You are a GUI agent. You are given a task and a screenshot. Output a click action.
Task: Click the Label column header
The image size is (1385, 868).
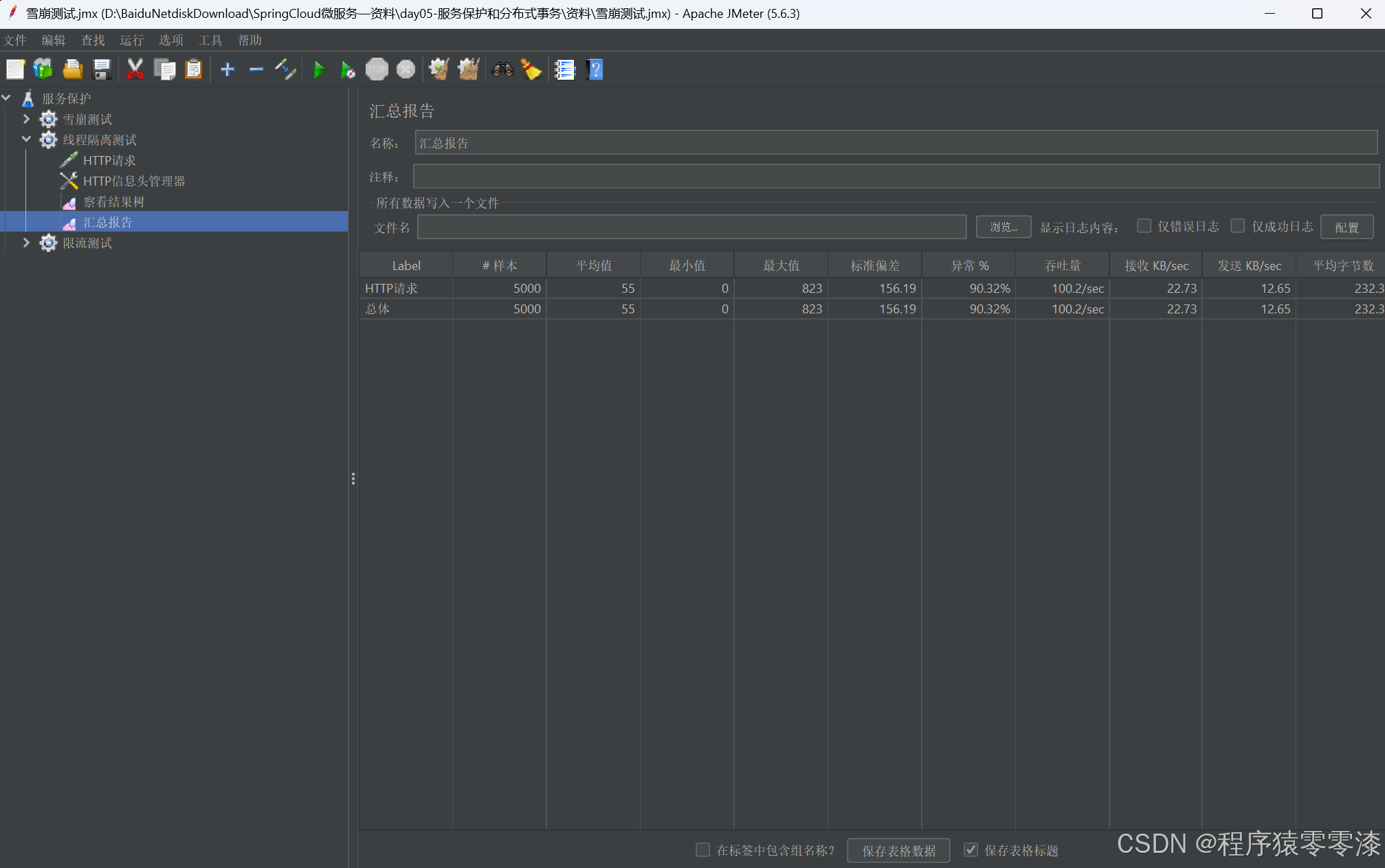click(406, 265)
